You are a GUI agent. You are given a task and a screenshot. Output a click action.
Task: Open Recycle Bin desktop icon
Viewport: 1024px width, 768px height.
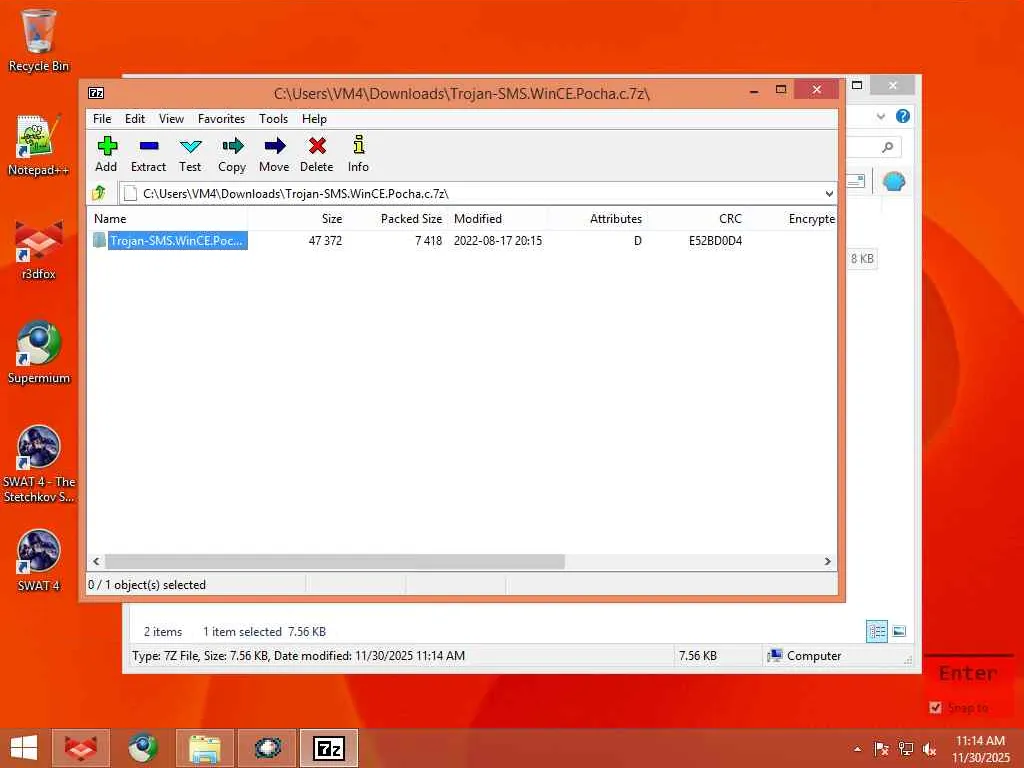pyautogui.click(x=39, y=40)
